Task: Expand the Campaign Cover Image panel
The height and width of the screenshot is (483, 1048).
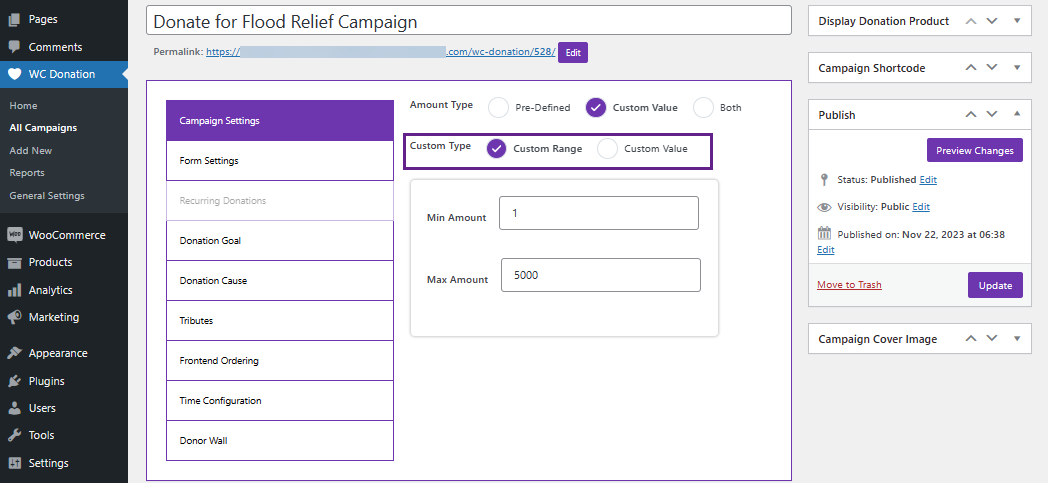Action: (x=1017, y=339)
